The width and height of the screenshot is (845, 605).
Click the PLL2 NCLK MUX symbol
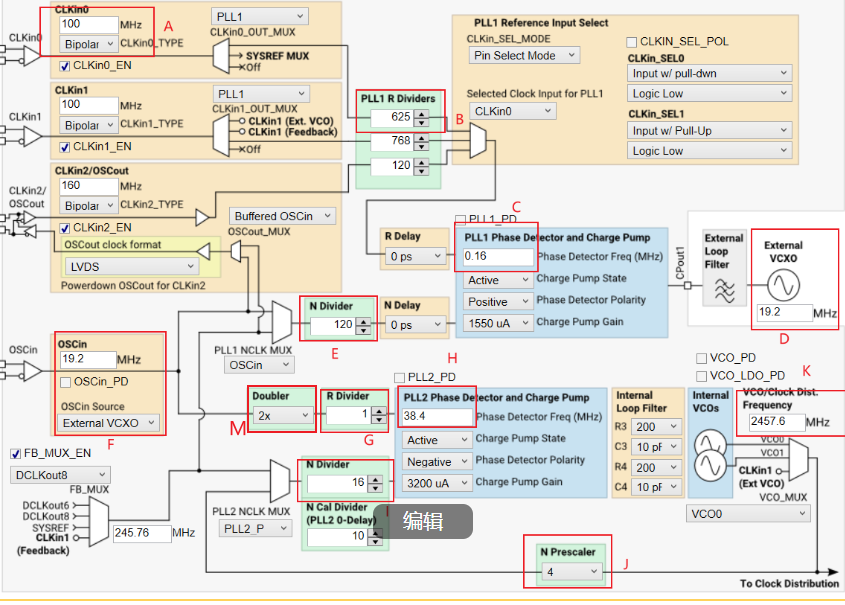tap(280, 481)
